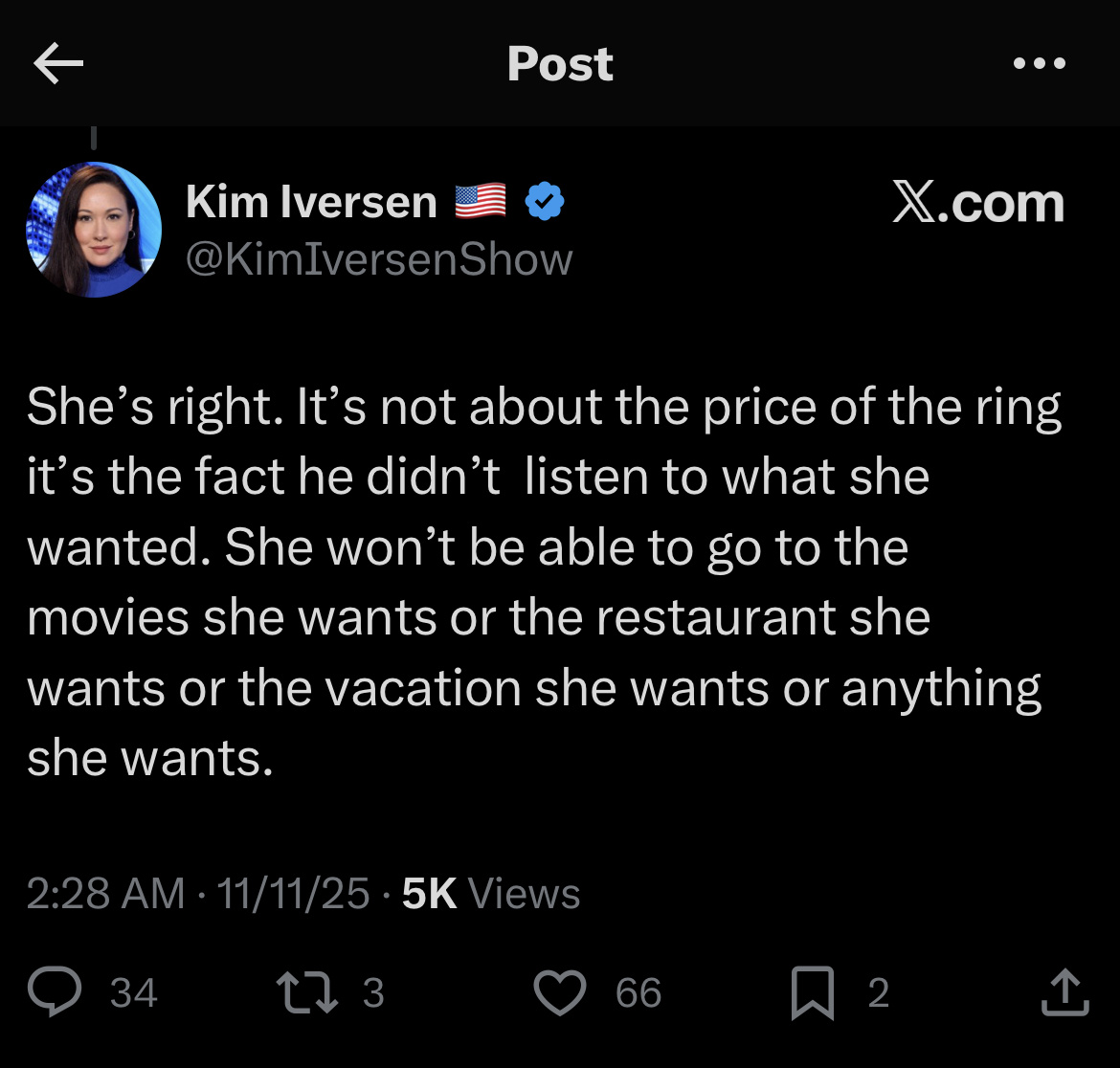Tap the Kim Iversen display name
This screenshot has height=1068, width=1120.
[311, 202]
